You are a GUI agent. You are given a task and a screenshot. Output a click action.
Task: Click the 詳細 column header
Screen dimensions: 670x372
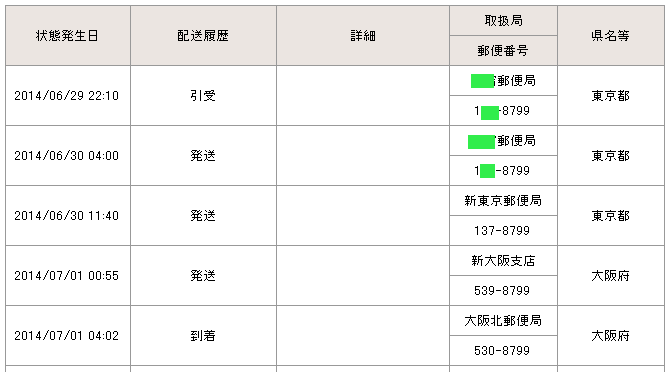[x=363, y=35]
